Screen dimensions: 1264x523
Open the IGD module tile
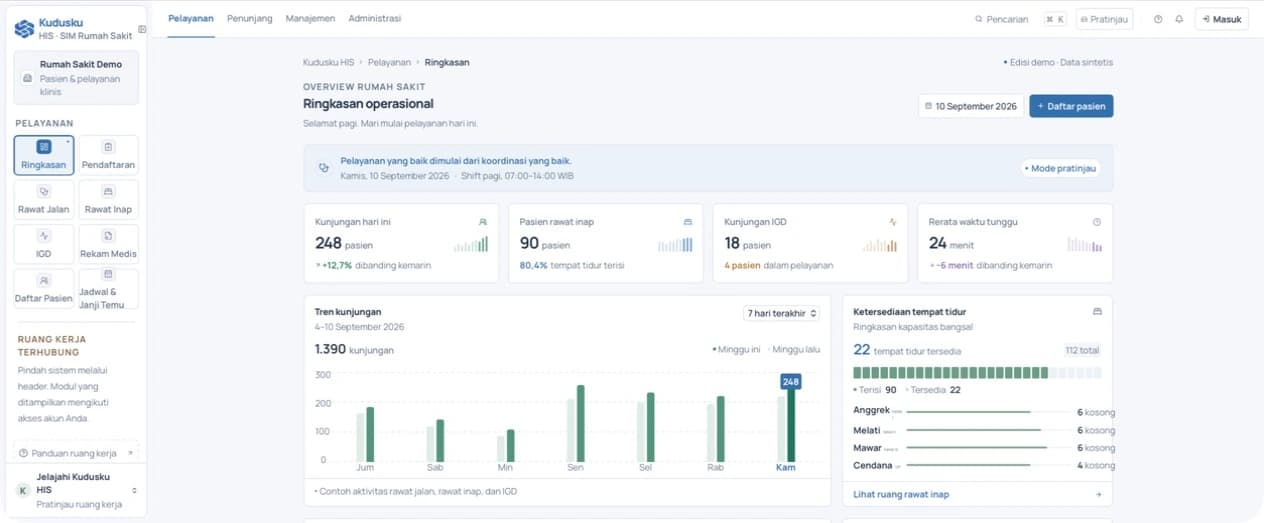[x=44, y=244]
